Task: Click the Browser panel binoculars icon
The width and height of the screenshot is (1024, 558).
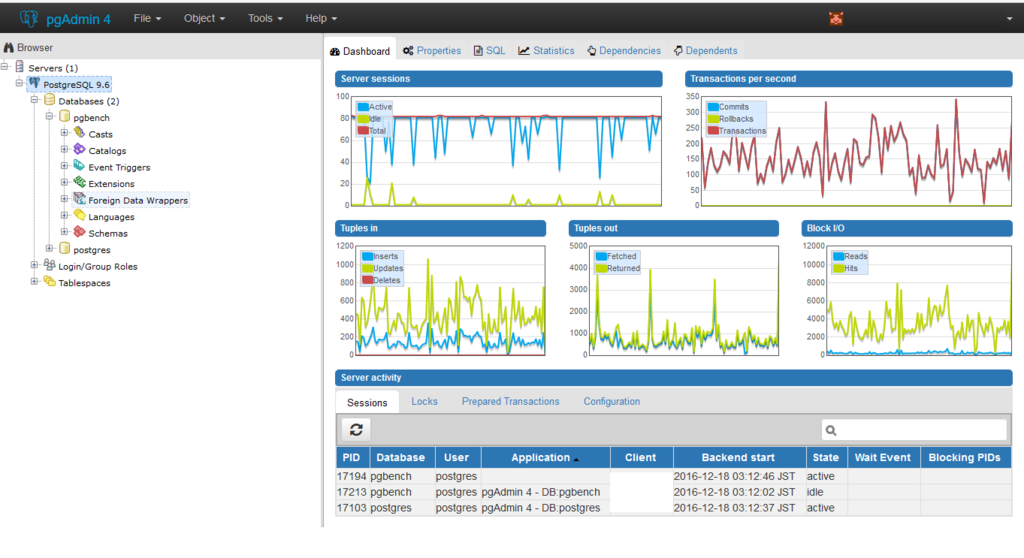Action: 8,48
